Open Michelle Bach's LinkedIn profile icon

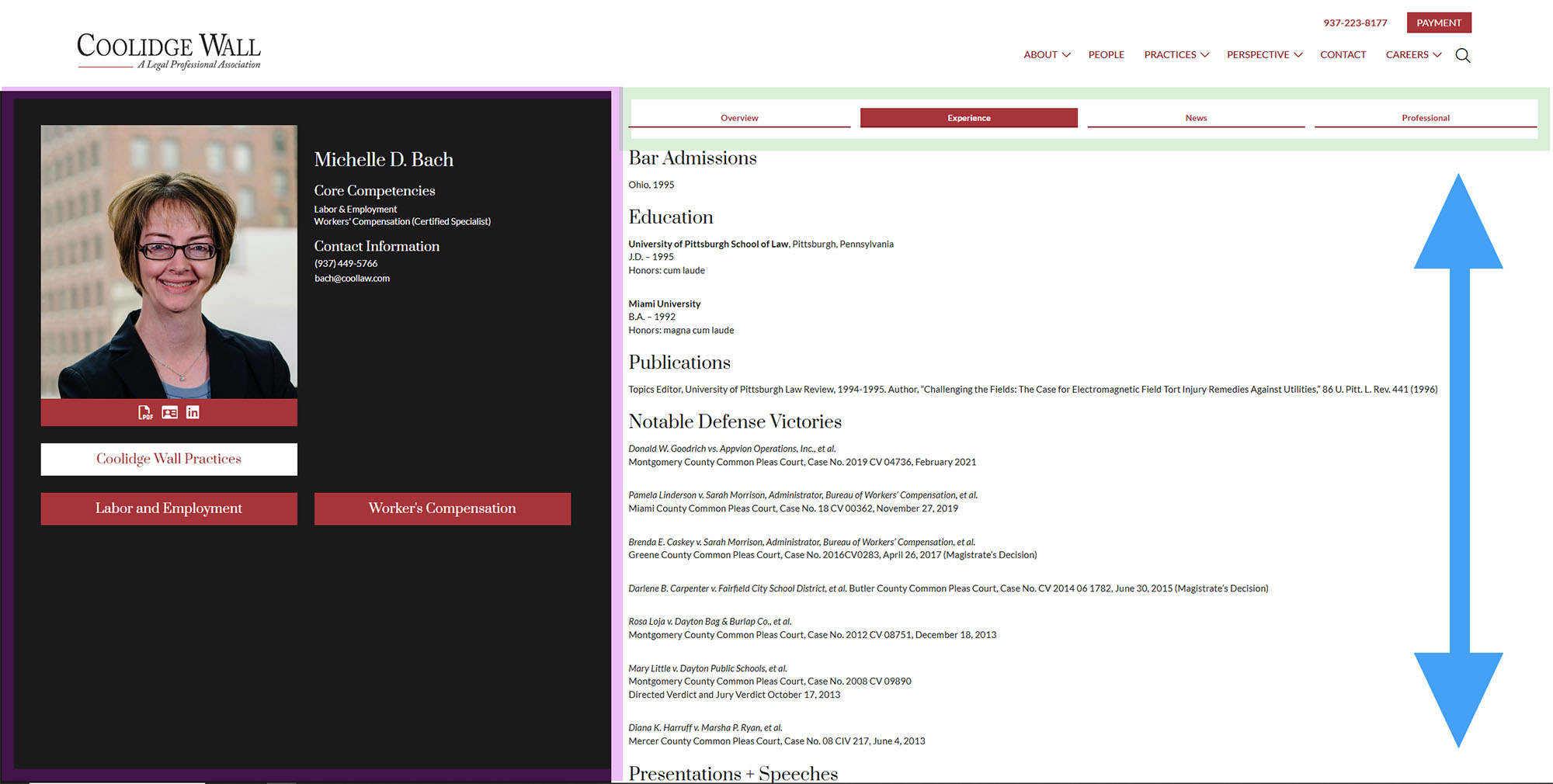pos(193,412)
